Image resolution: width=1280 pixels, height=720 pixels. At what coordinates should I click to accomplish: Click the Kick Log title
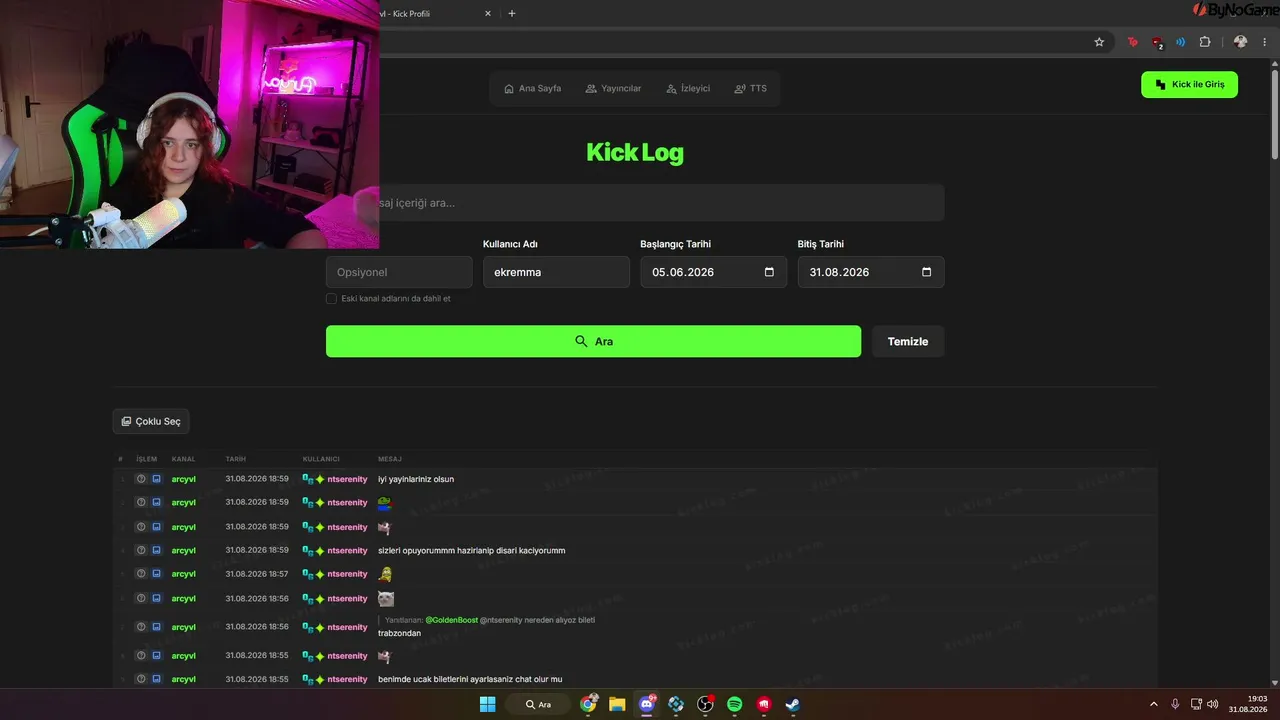click(635, 152)
